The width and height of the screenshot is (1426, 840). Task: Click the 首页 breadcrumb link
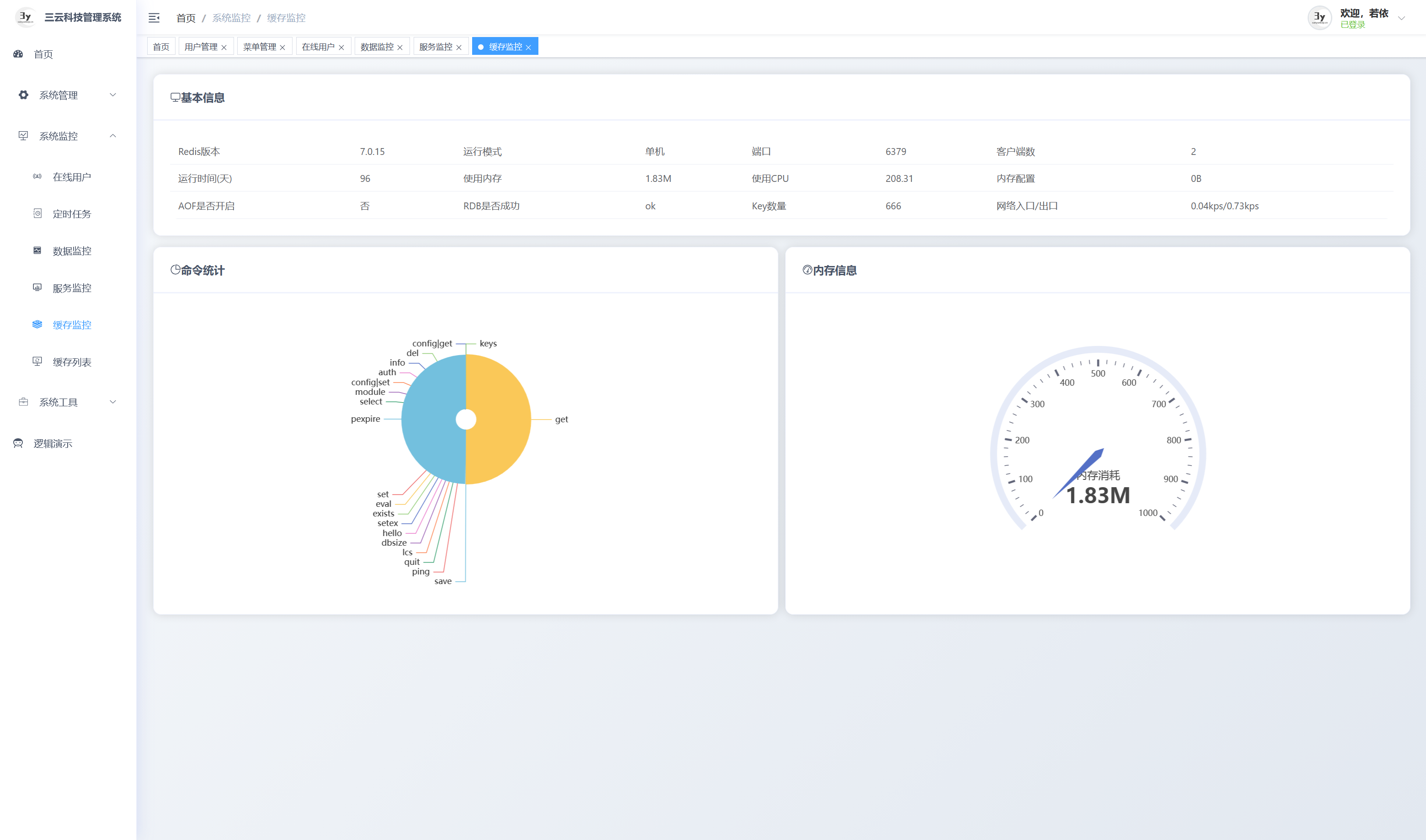186,18
